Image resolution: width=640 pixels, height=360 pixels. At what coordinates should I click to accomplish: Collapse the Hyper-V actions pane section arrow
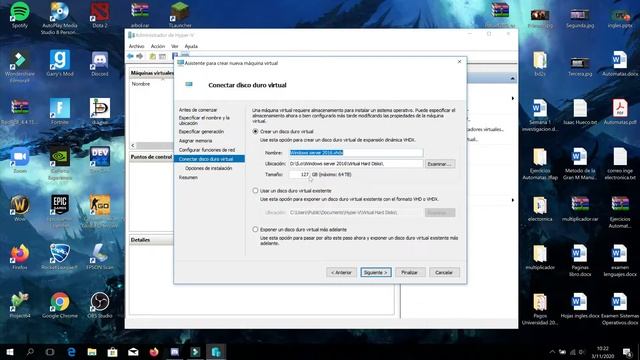pyautogui.click(x=513, y=78)
